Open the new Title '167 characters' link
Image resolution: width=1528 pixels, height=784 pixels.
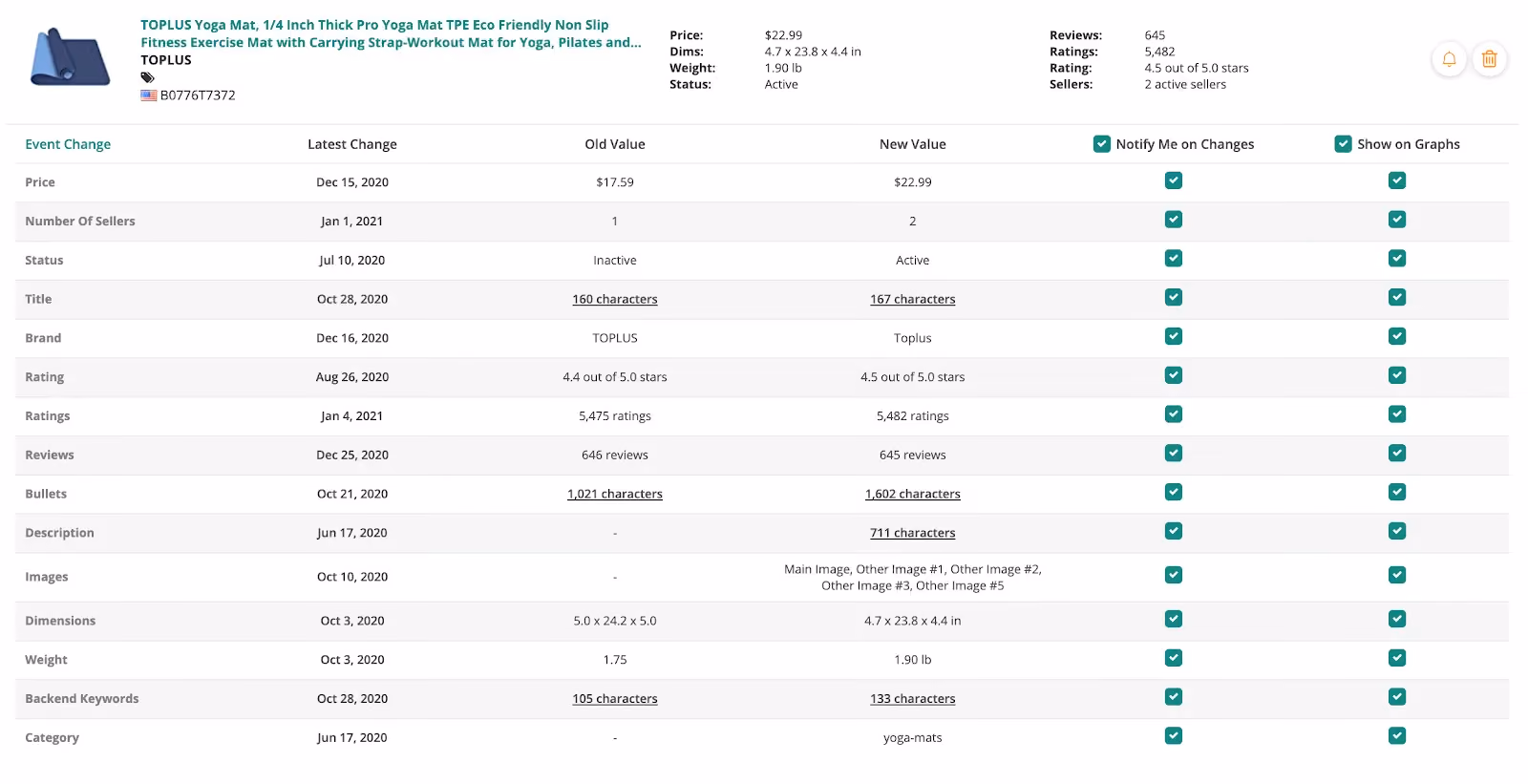913,299
